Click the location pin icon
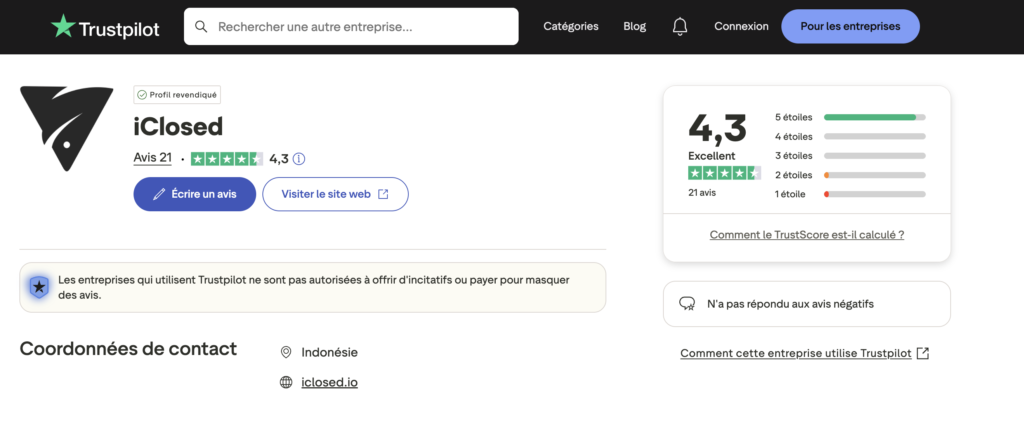Screen dimensions: 1024x442 point(286,352)
